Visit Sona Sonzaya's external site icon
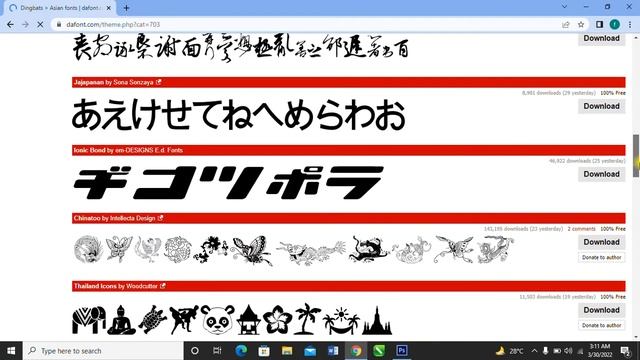640x360 pixels. pyautogui.click(x=158, y=82)
